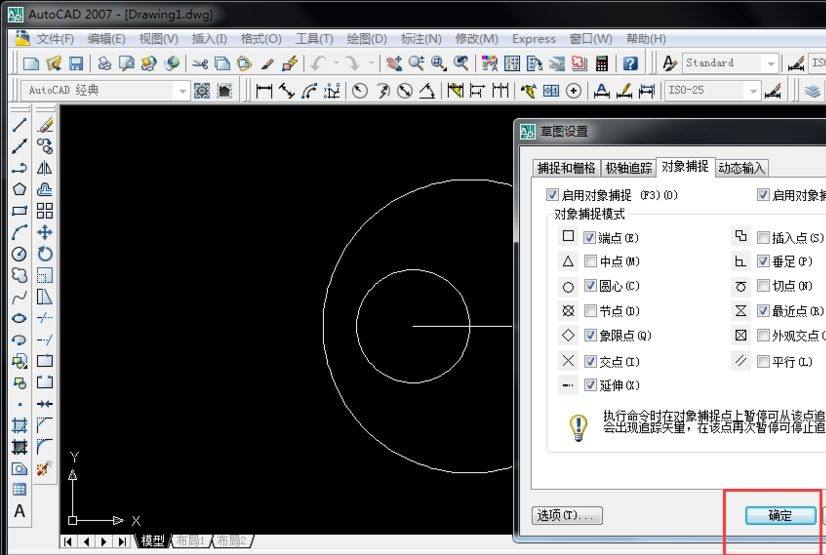This screenshot has height=555, width=826.
Task: Open the Express menu
Action: tap(534, 39)
